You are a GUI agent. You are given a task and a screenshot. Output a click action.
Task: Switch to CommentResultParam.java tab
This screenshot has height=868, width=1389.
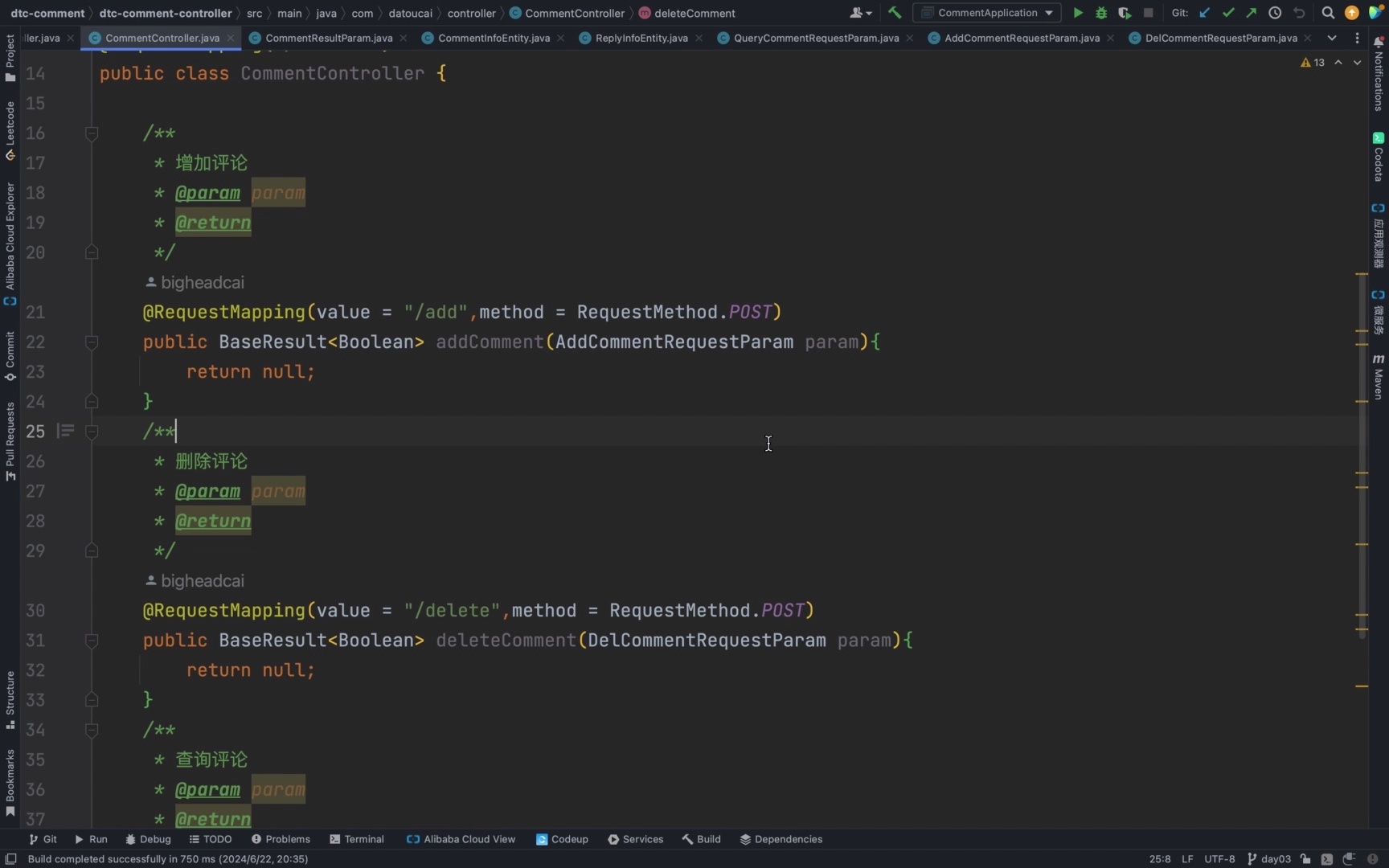[x=329, y=38]
